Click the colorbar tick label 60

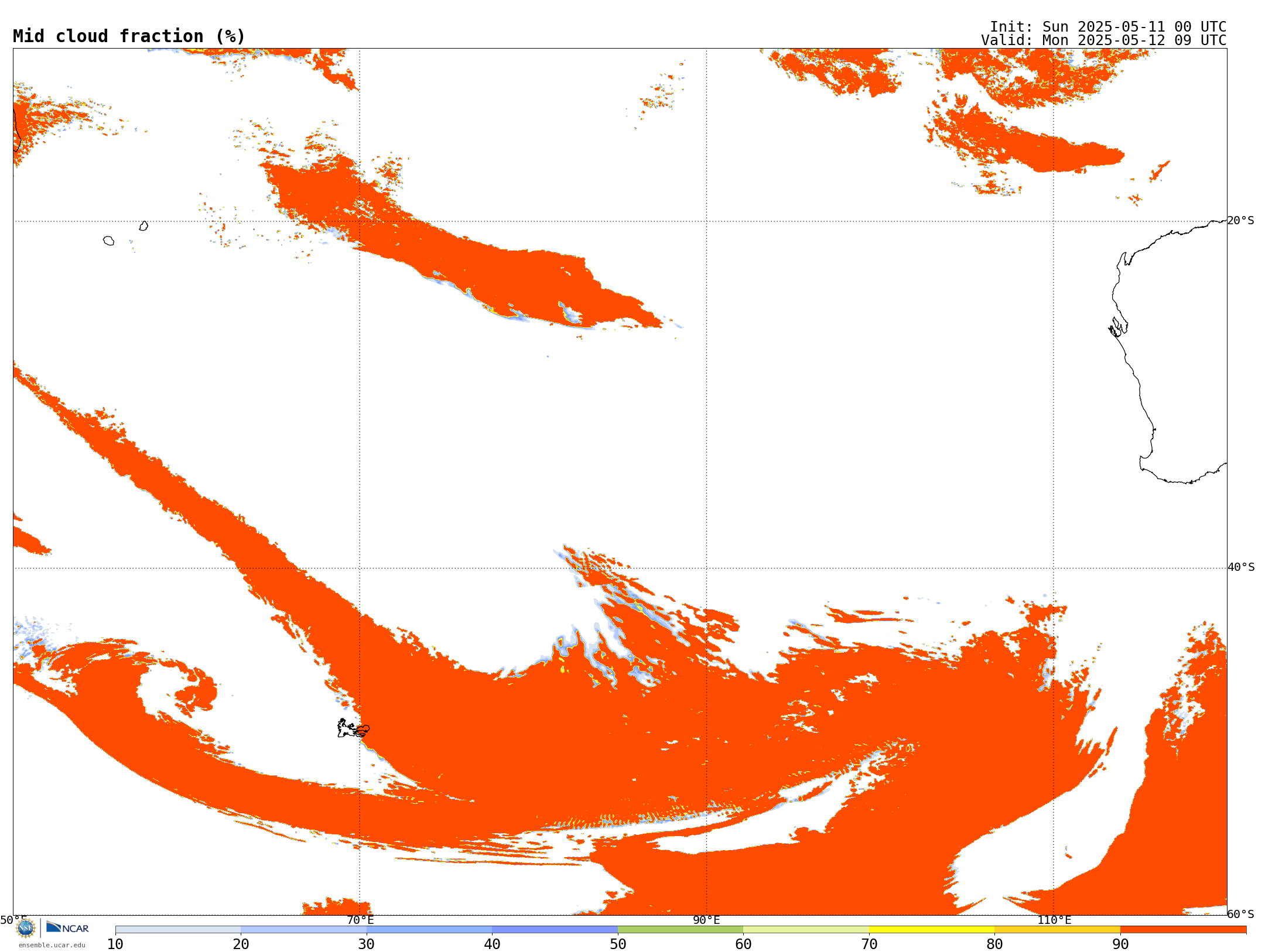coord(743,944)
